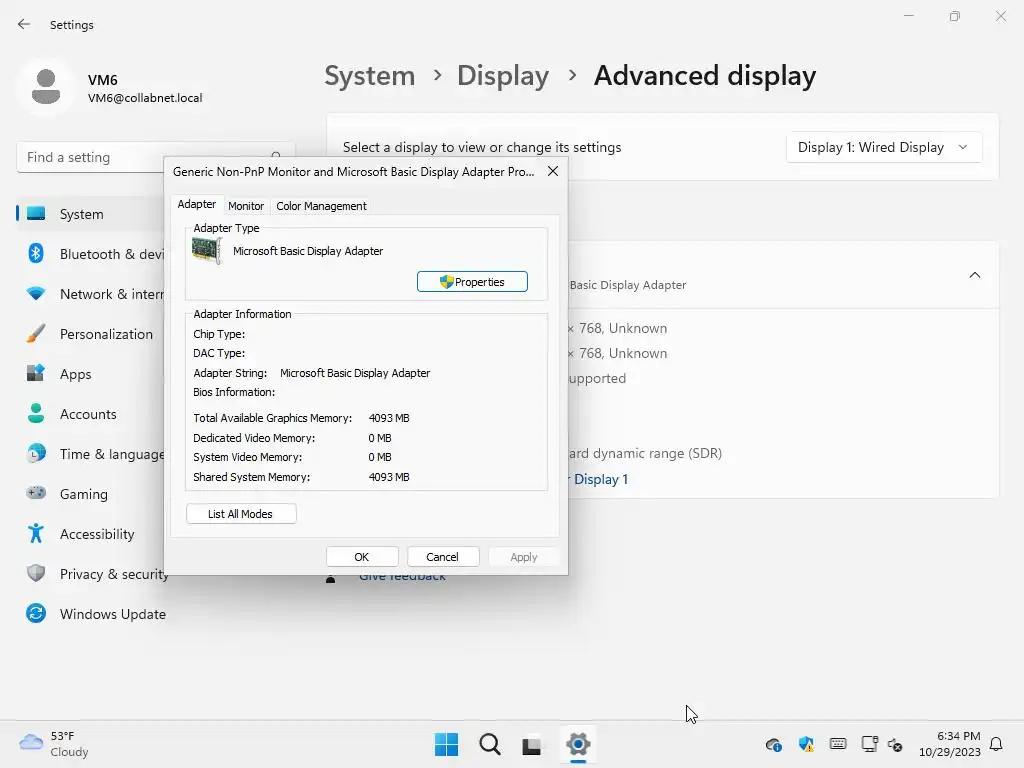The height and width of the screenshot is (768, 1024).
Task: Click the Give feedback link
Action: point(402,576)
